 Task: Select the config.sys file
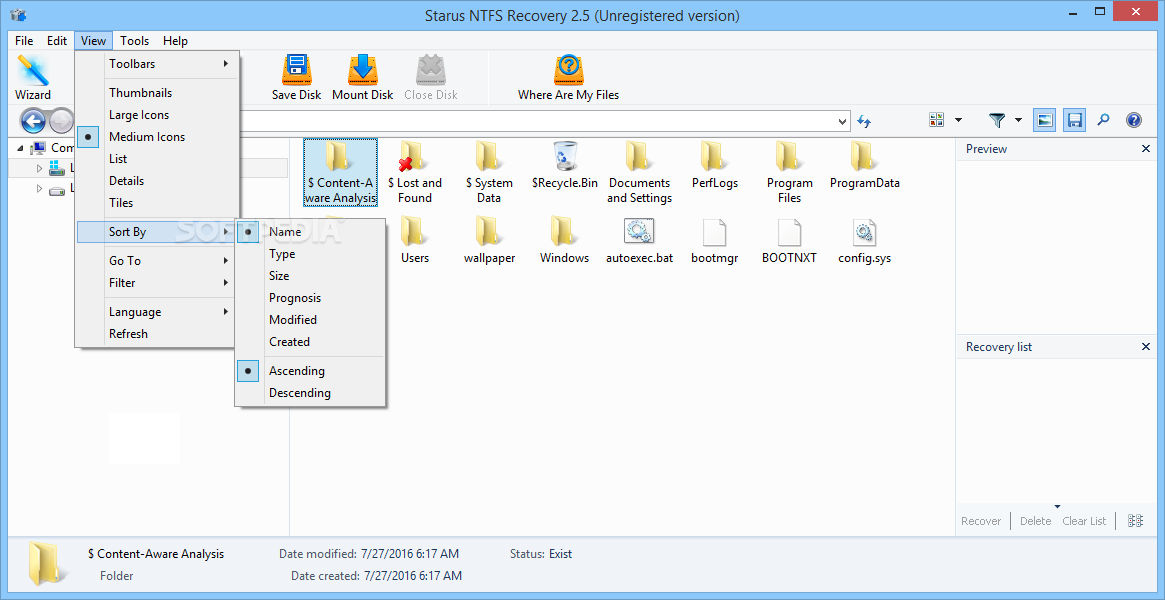[864, 241]
